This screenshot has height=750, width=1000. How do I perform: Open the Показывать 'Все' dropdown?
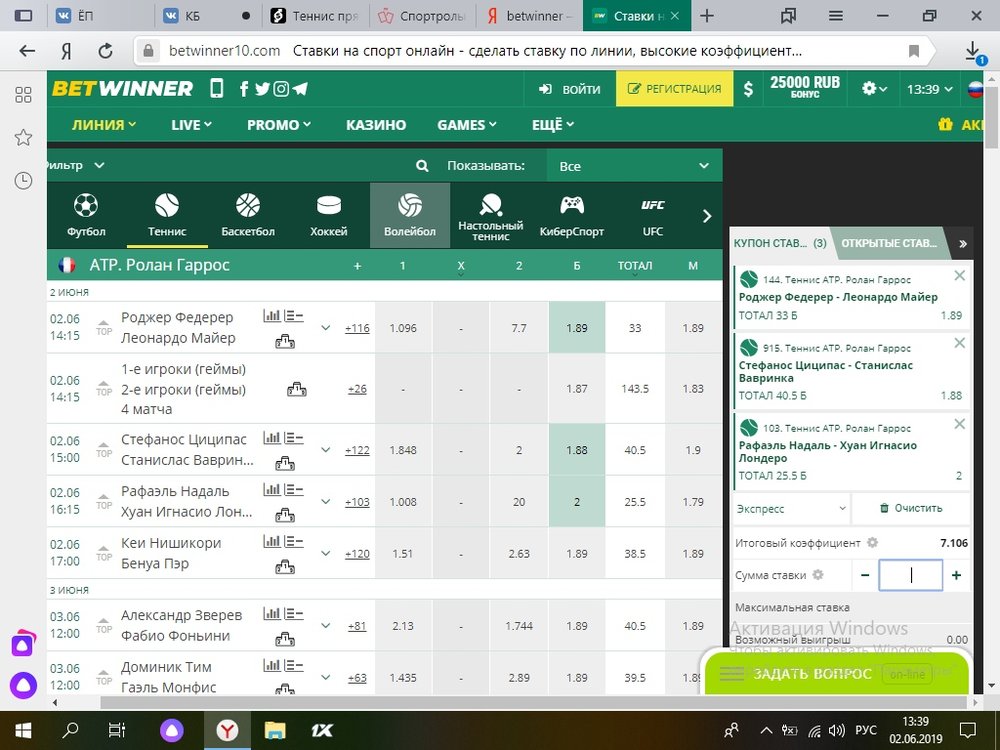pyautogui.click(x=634, y=166)
